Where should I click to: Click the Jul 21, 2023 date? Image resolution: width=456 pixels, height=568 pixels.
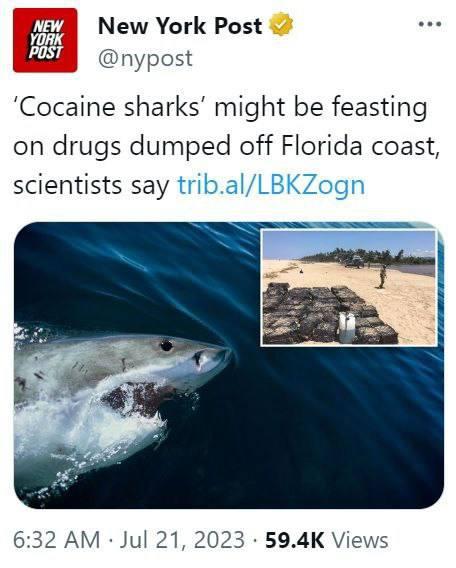(182, 540)
